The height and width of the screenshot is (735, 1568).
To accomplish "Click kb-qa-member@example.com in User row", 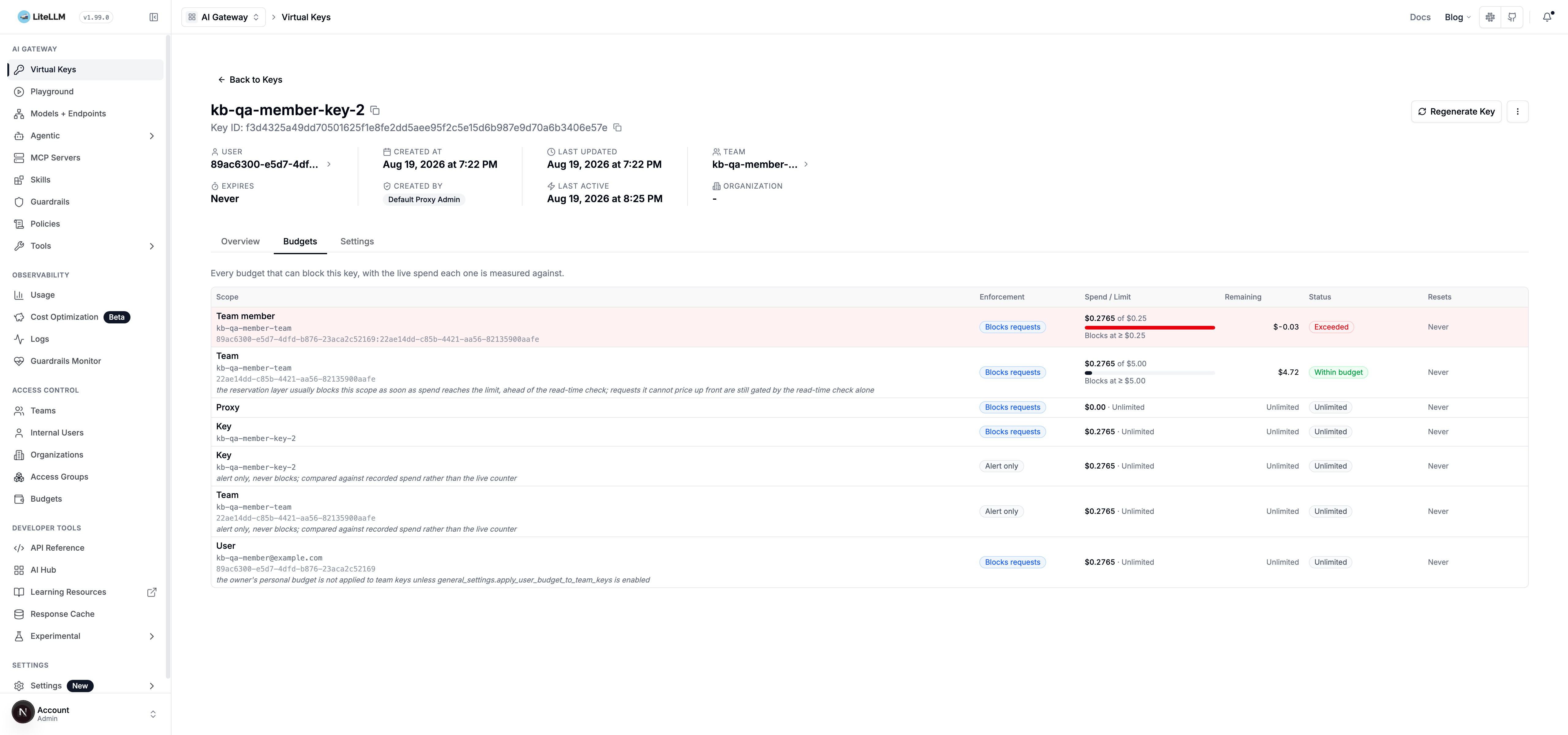I will pyautogui.click(x=269, y=558).
